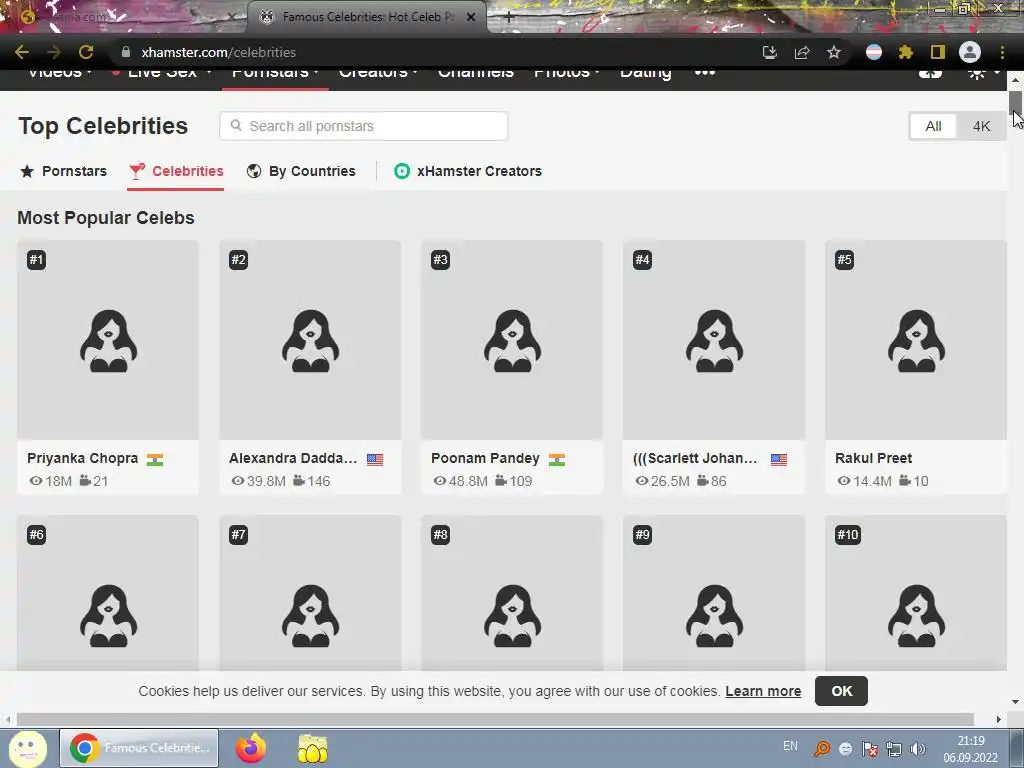Open the Pornstars star tab
1024x768 pixels.
(x=63, y=171)
